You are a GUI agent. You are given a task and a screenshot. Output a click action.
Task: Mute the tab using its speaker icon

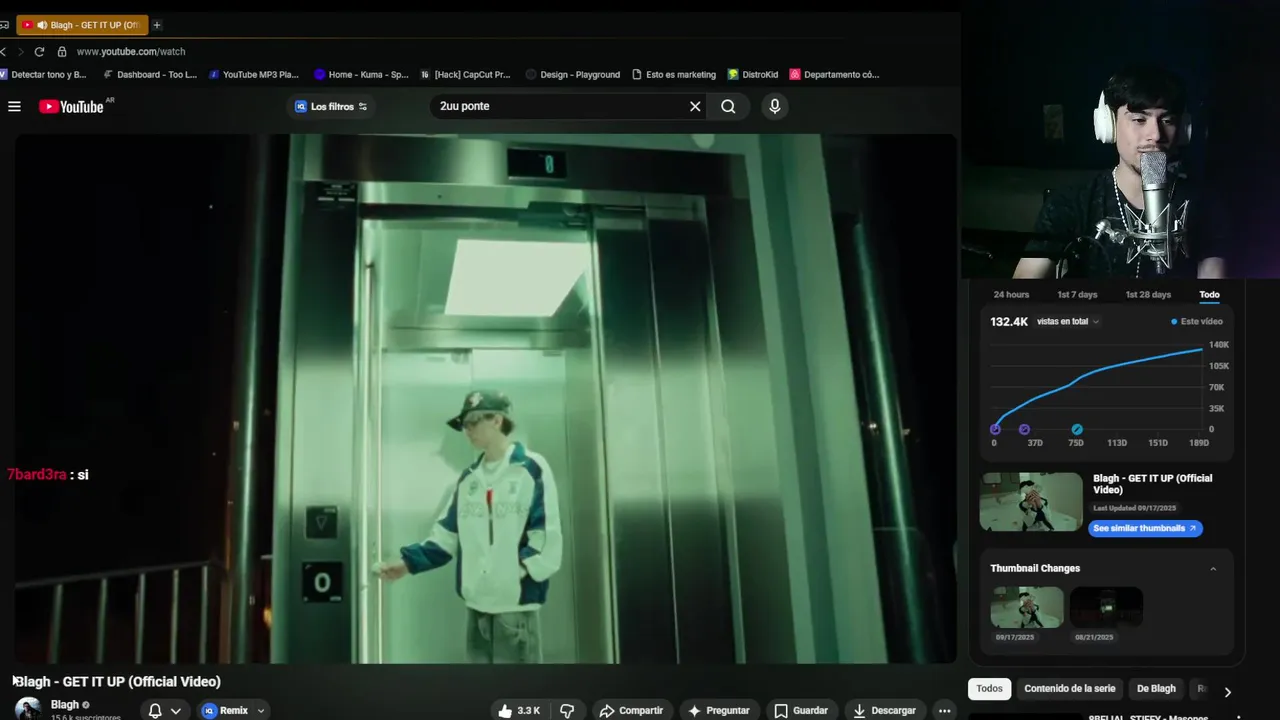[42, 25]
